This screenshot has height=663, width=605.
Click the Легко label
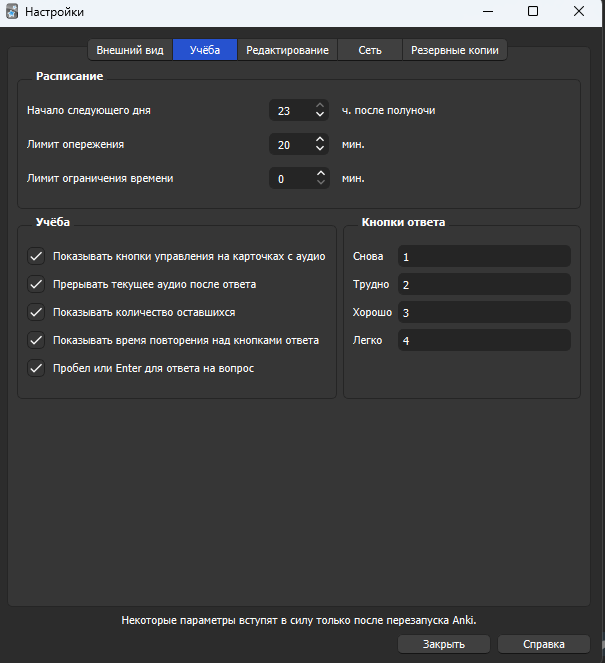coord(367,340)
